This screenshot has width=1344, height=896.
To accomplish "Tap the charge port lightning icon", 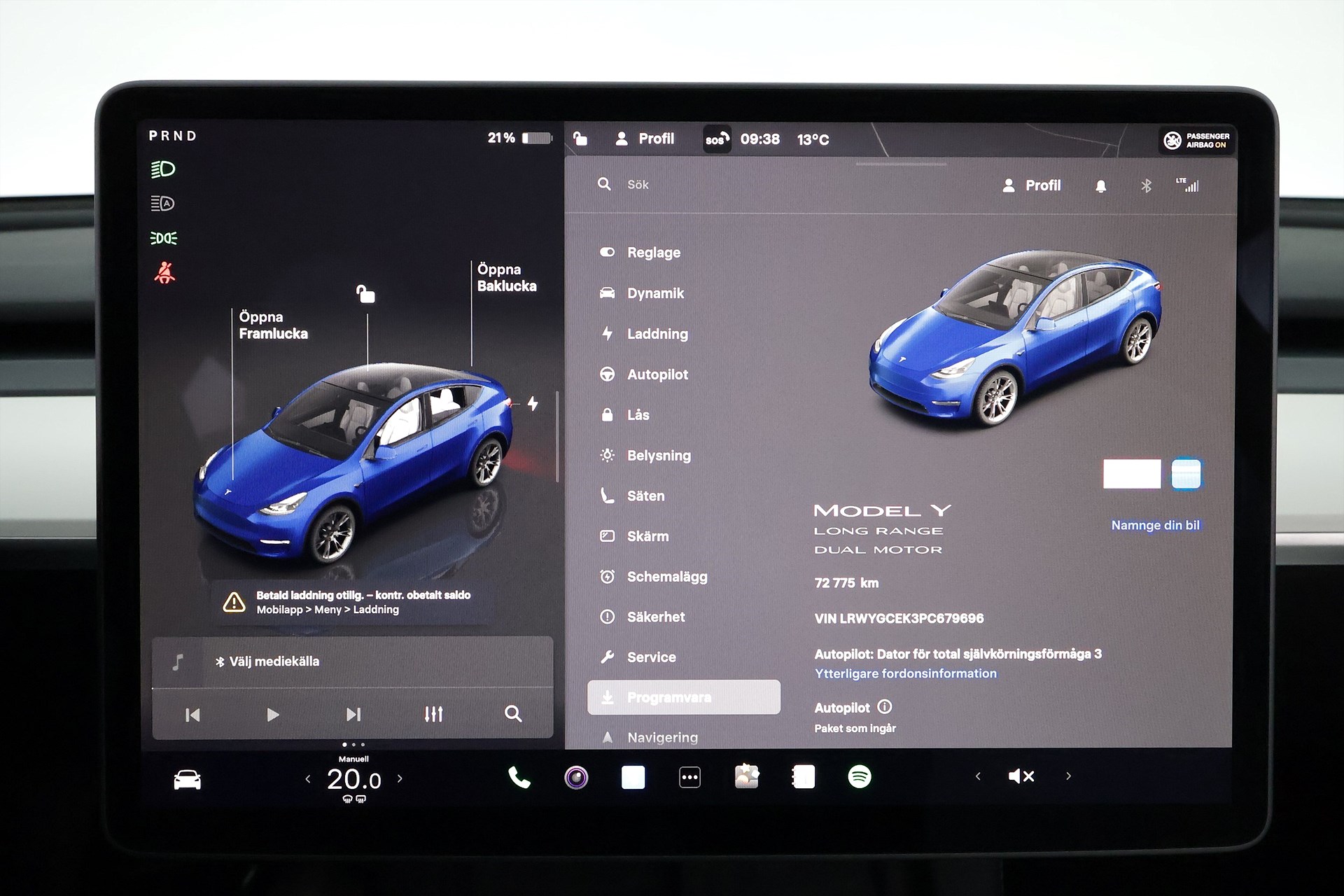I will coord(533,404).
